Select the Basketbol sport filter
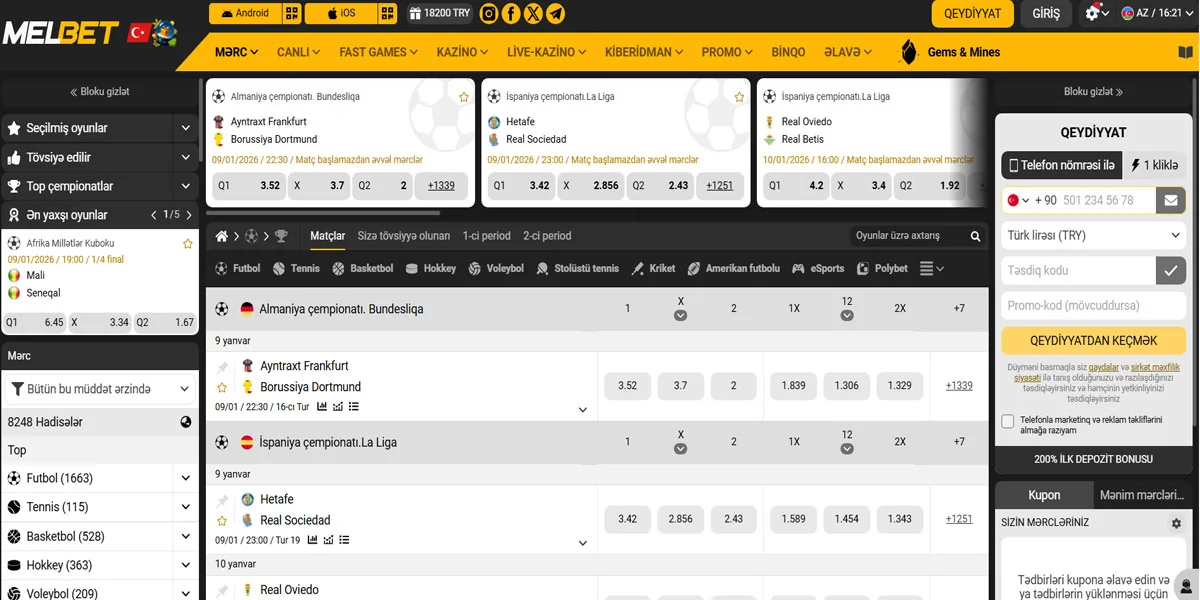This screenshot has width=1200, height=600. 363,268
